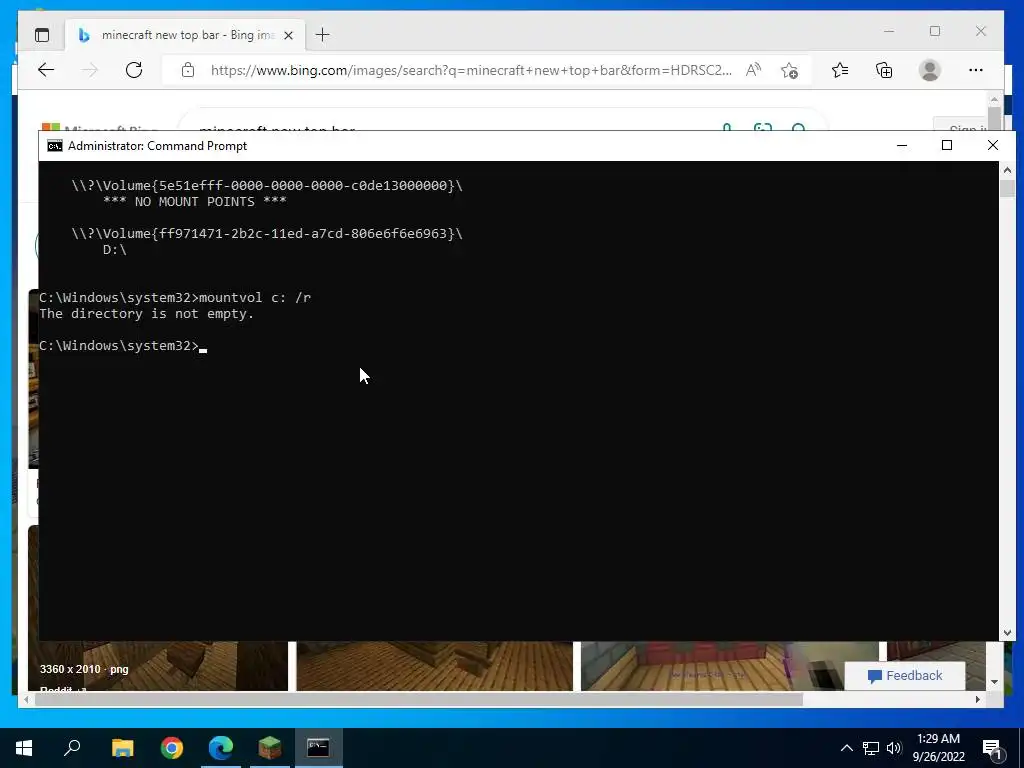Open Collections in Edge
1024x768 pixels.
[884, 70]
